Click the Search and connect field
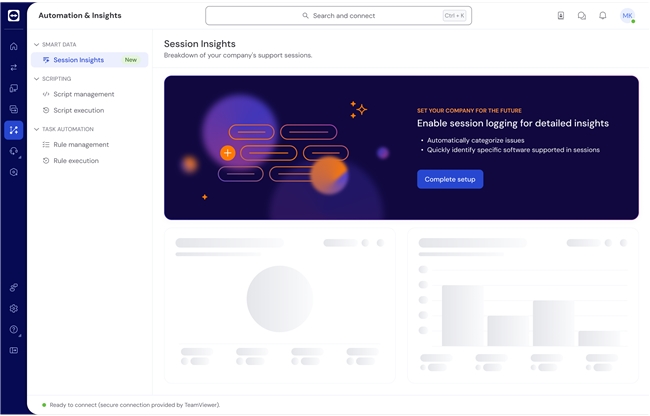Screen dimensions: 650x416 pos(338,16)
